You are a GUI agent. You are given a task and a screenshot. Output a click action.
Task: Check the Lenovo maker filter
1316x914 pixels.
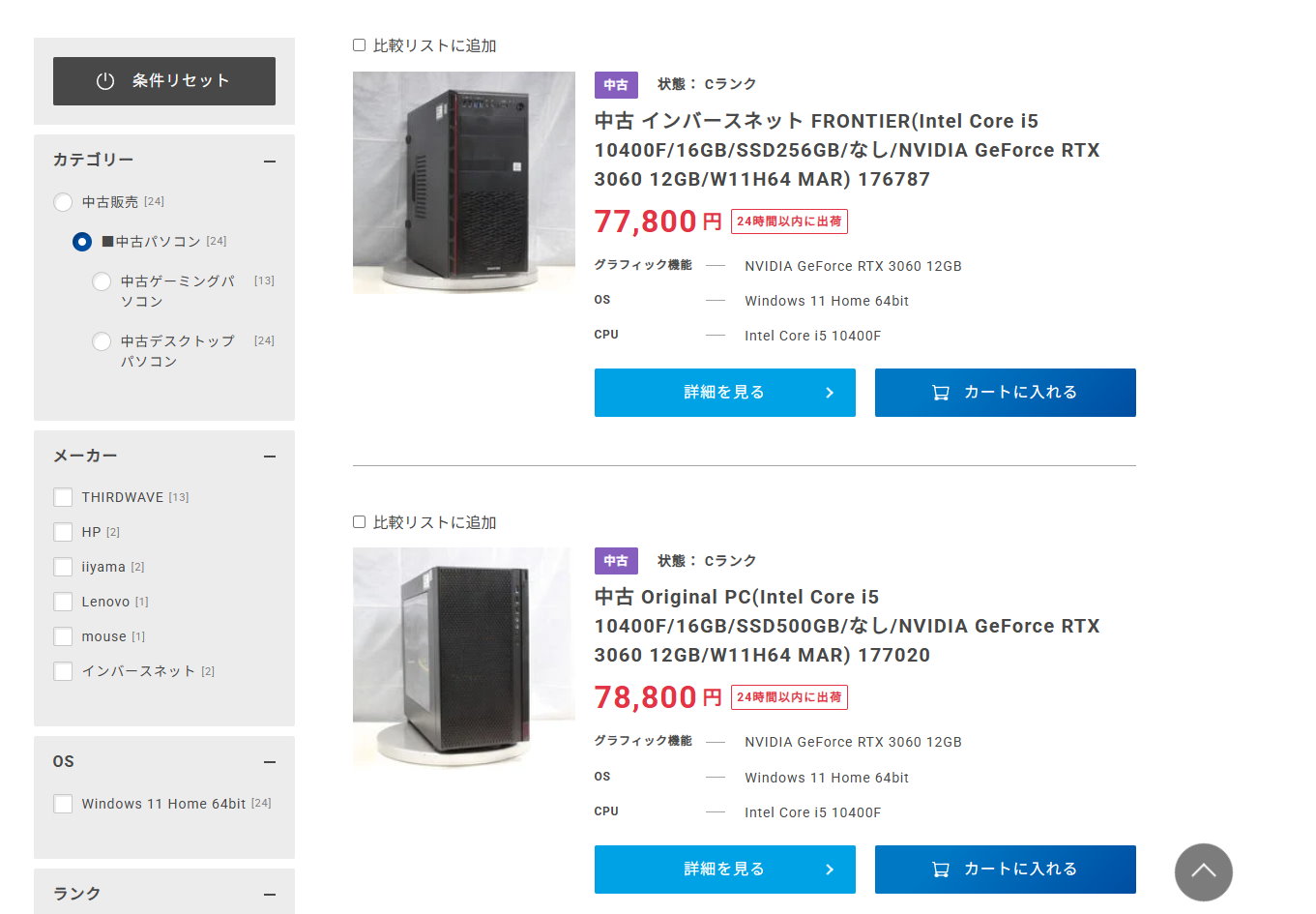[64, 602]
